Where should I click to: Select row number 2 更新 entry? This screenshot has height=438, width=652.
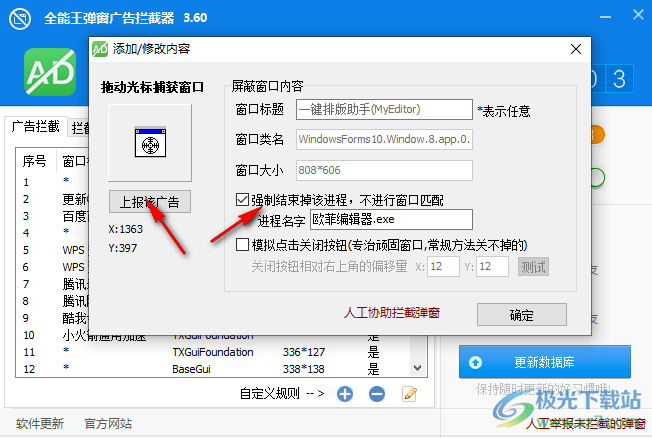click(53, 199)
